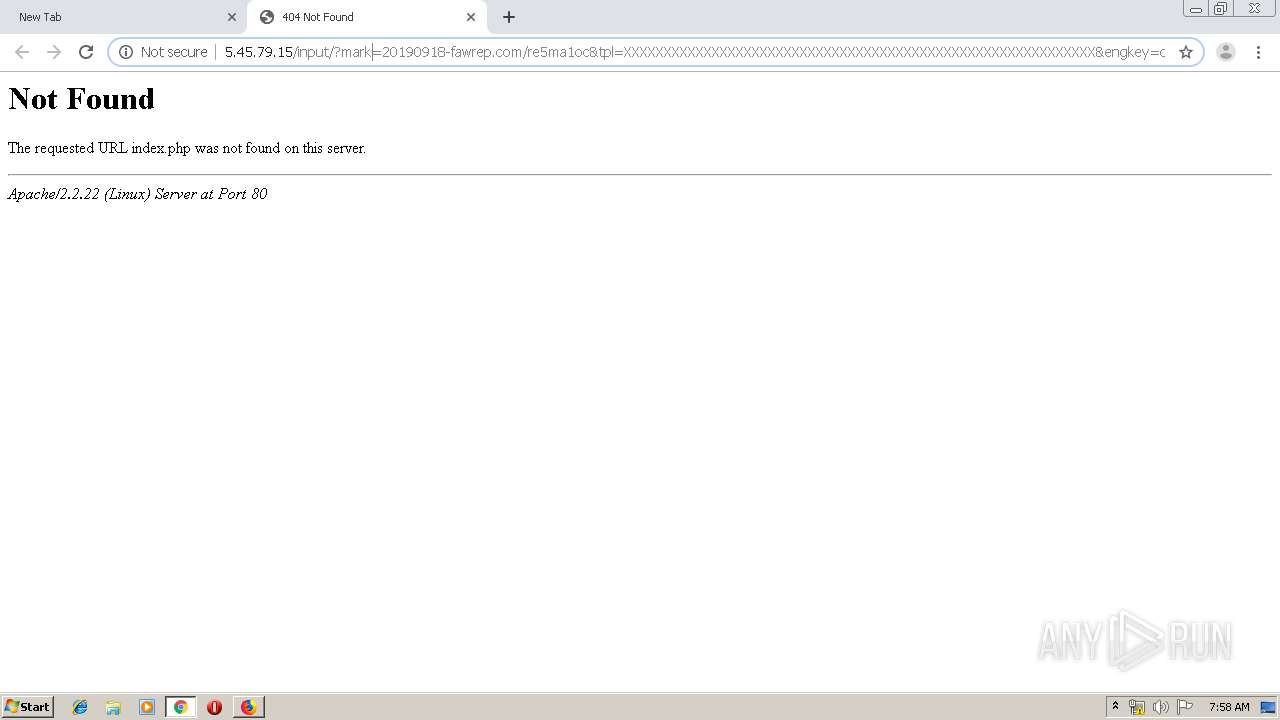
Task: View site information Not secure icon
Action: 126,52
